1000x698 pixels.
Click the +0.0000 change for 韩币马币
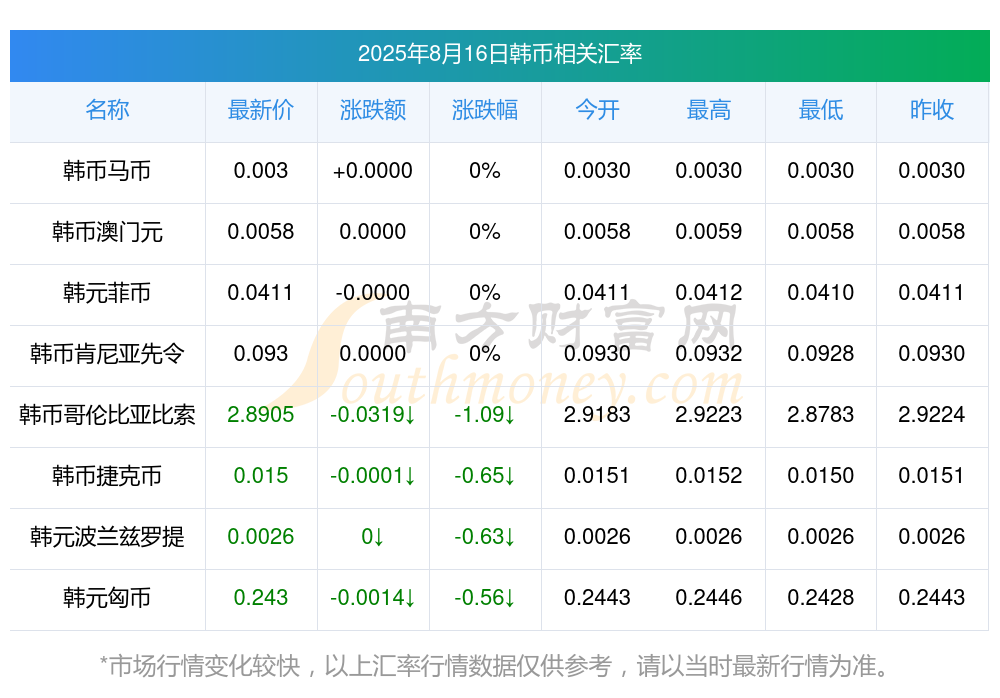[x=372, y=171]
